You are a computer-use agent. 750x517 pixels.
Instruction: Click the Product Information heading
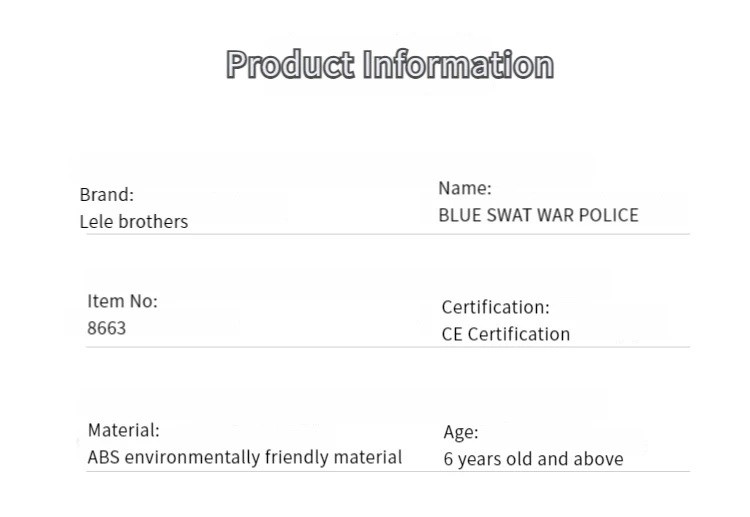click(390, 64)
